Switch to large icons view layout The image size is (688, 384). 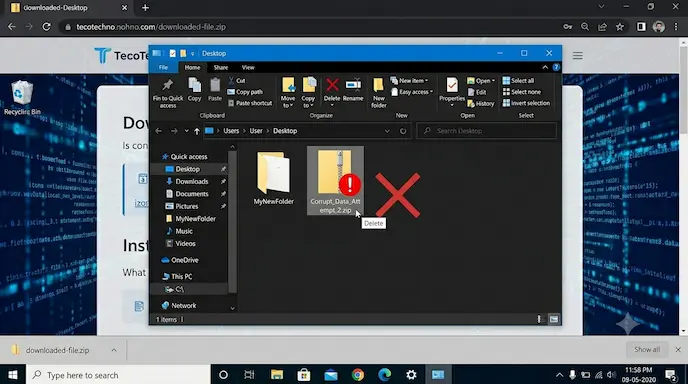pyautogui.click(x=554, y=319)
